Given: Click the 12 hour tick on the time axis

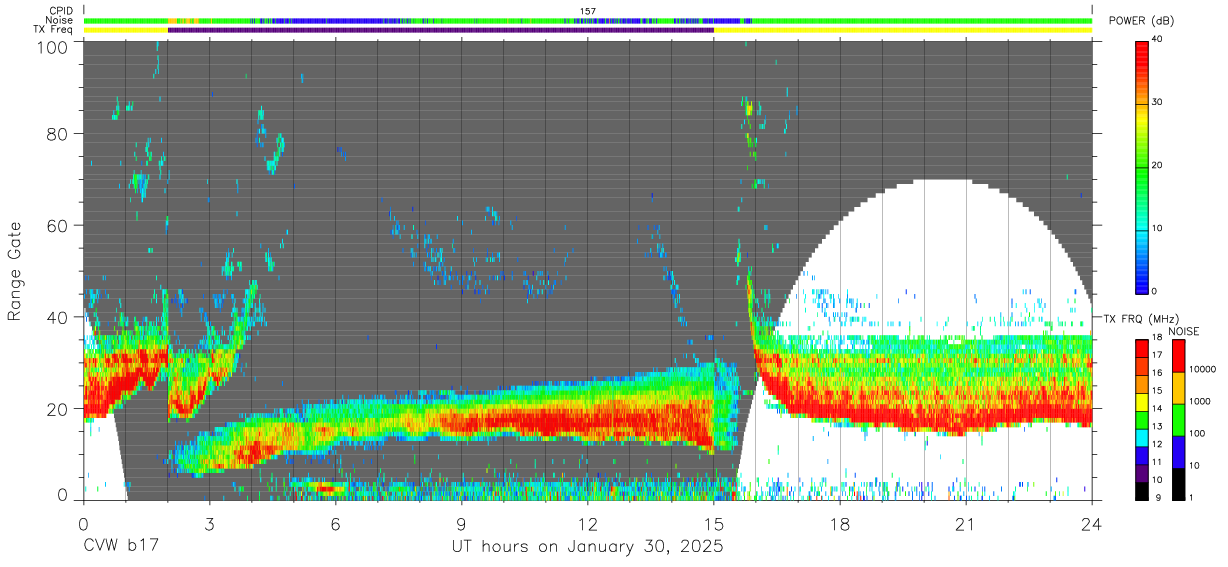Looking at the screenshot, I should 587,523.
